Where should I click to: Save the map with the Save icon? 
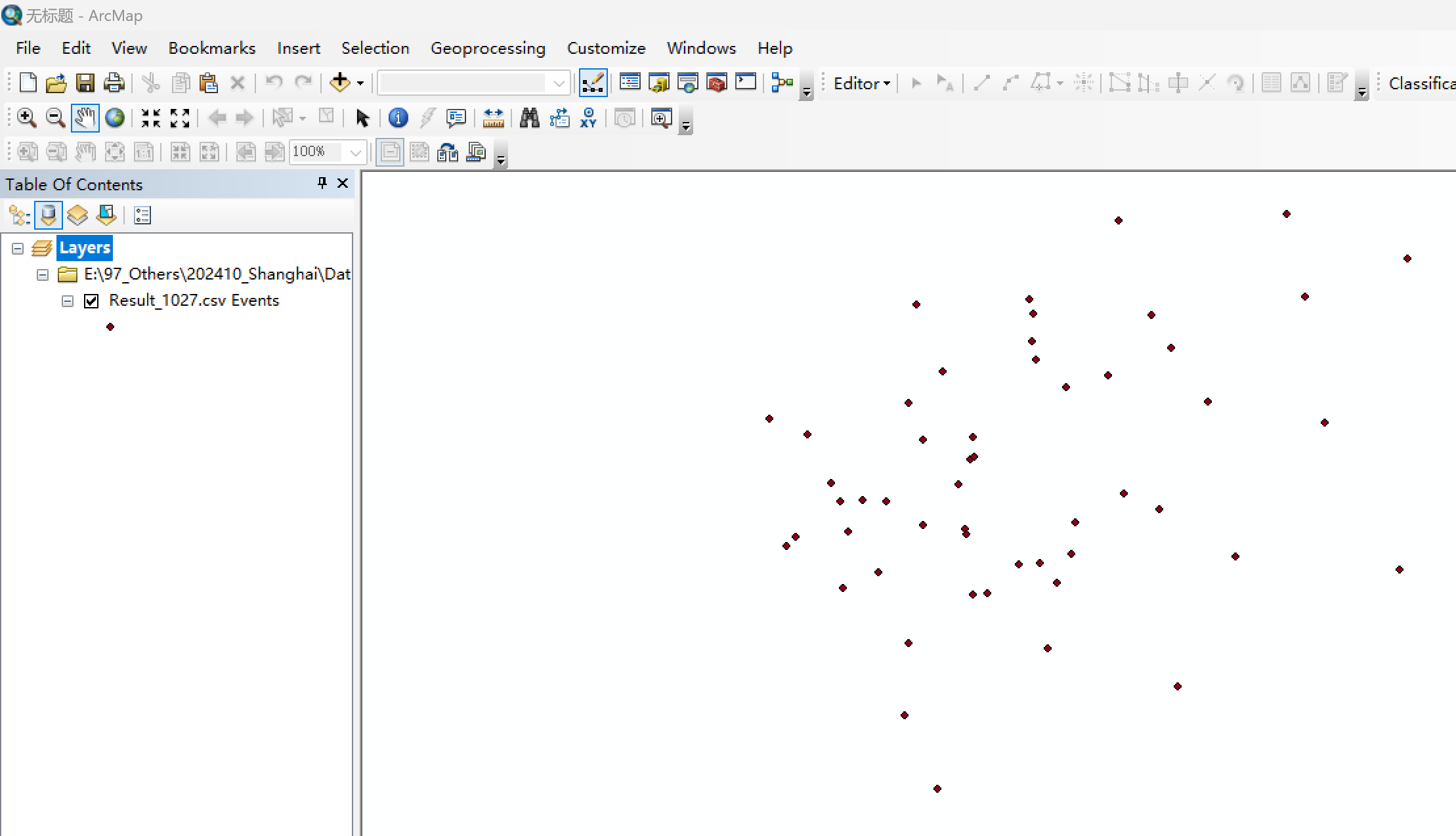[85, 83]
